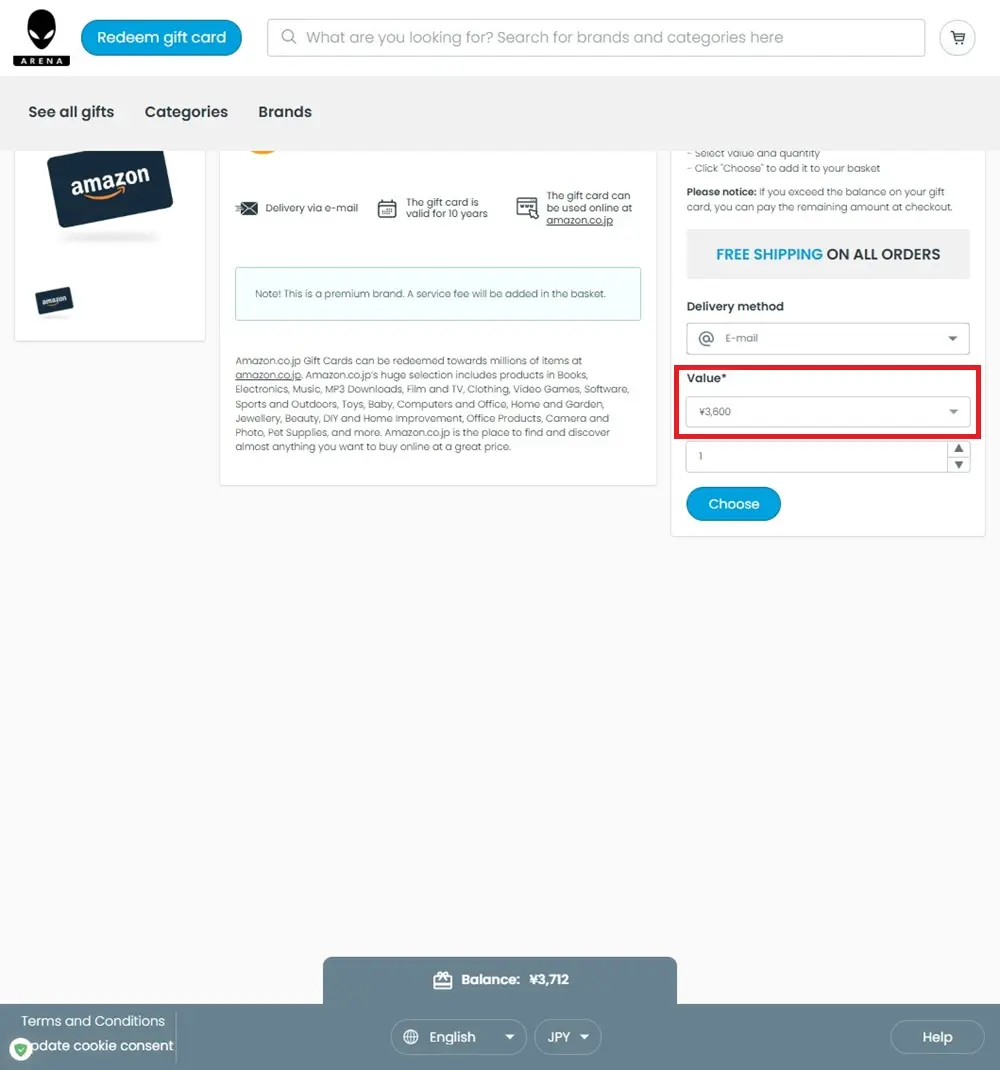This screenshot has height=1070, width=1000.
Task: Click the Alienware Arena logo
Action: pos(42,38)
